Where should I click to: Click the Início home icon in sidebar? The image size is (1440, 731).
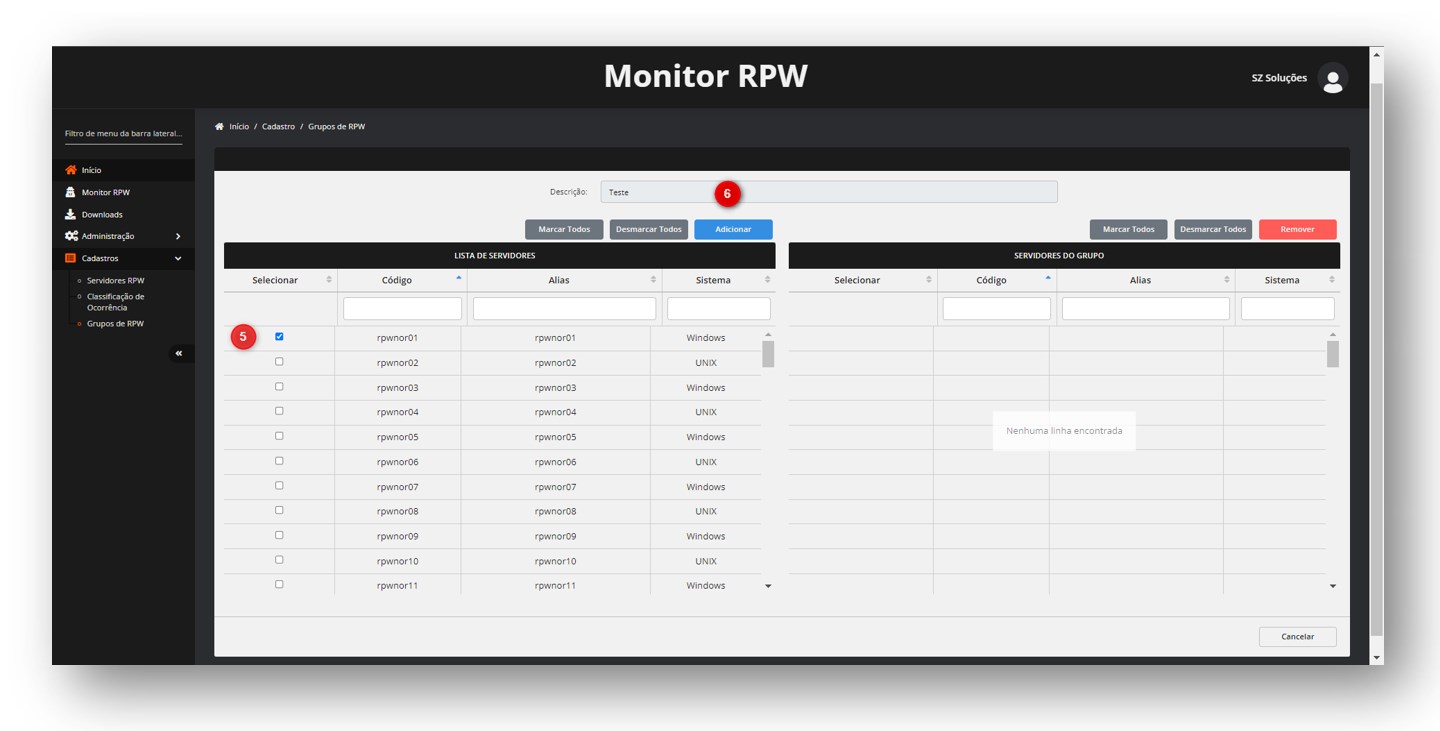(x=71, y=170)
